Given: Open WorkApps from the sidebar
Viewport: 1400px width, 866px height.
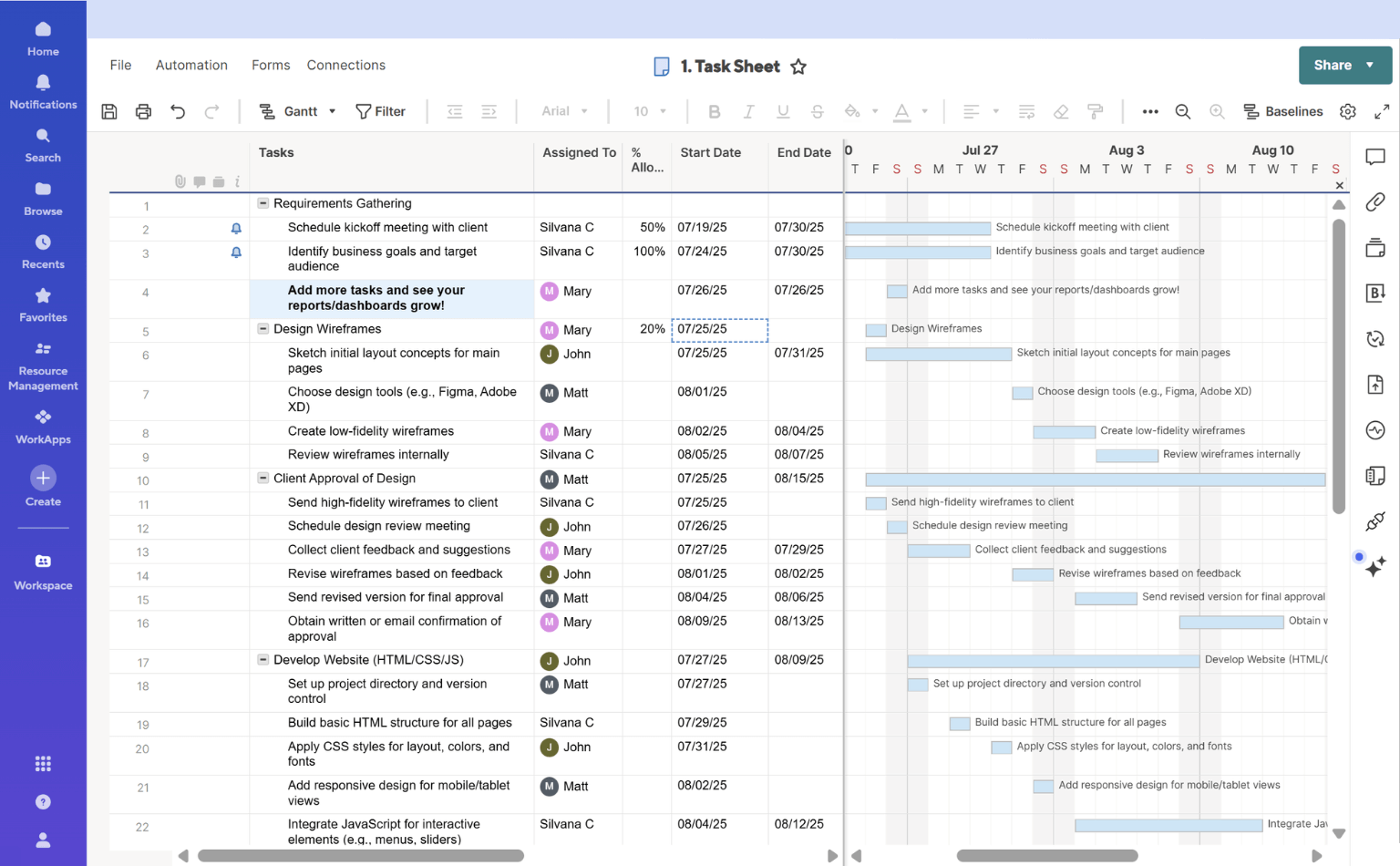Looking at the screenshot, I should 42,428.
